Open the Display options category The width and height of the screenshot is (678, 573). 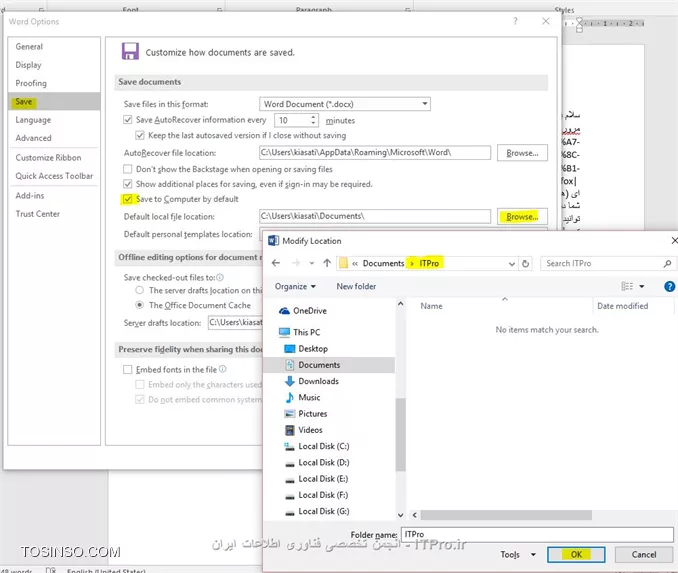[x=29, y=65]
